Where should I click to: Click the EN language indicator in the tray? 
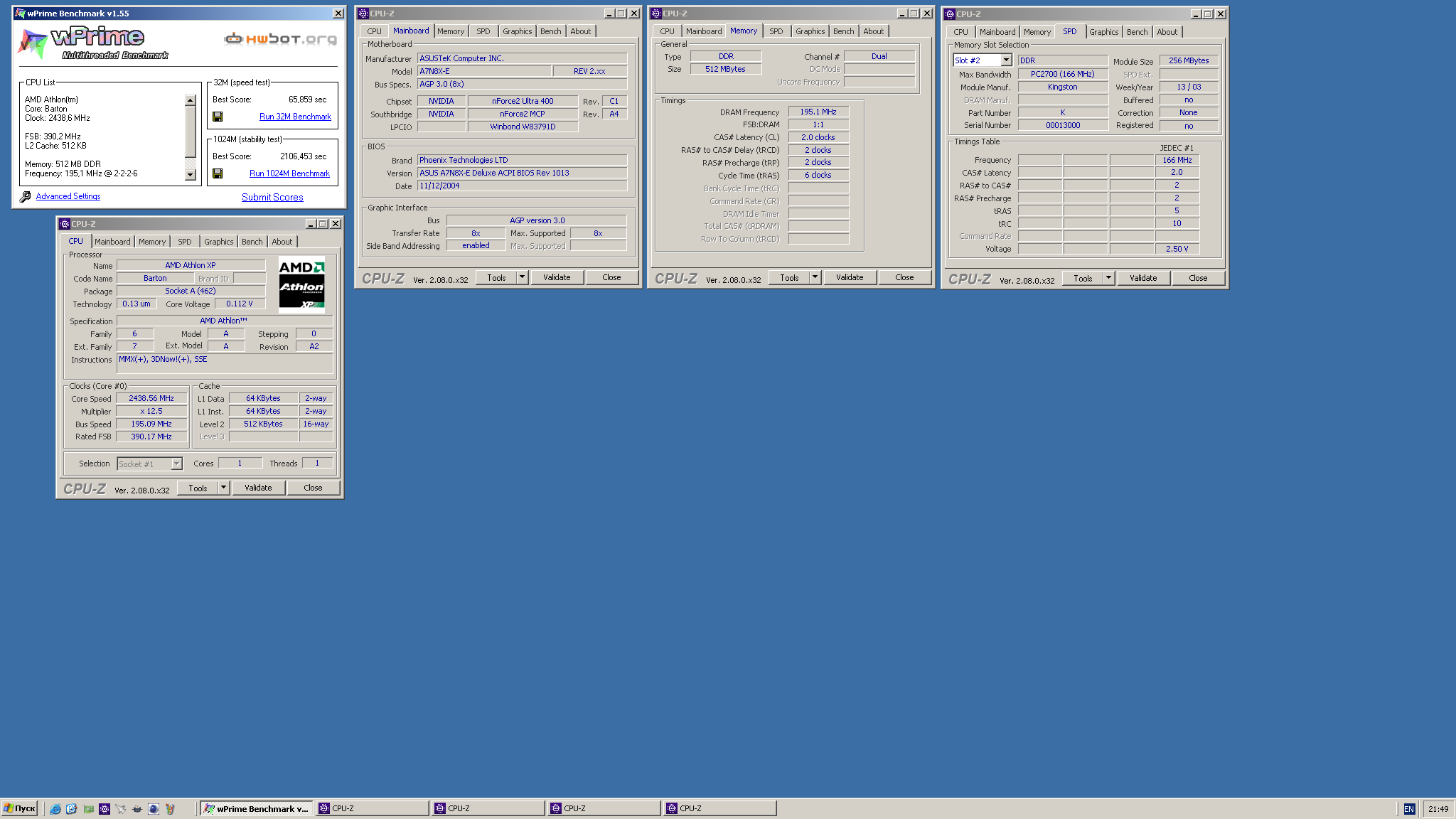click(1409, 809)
